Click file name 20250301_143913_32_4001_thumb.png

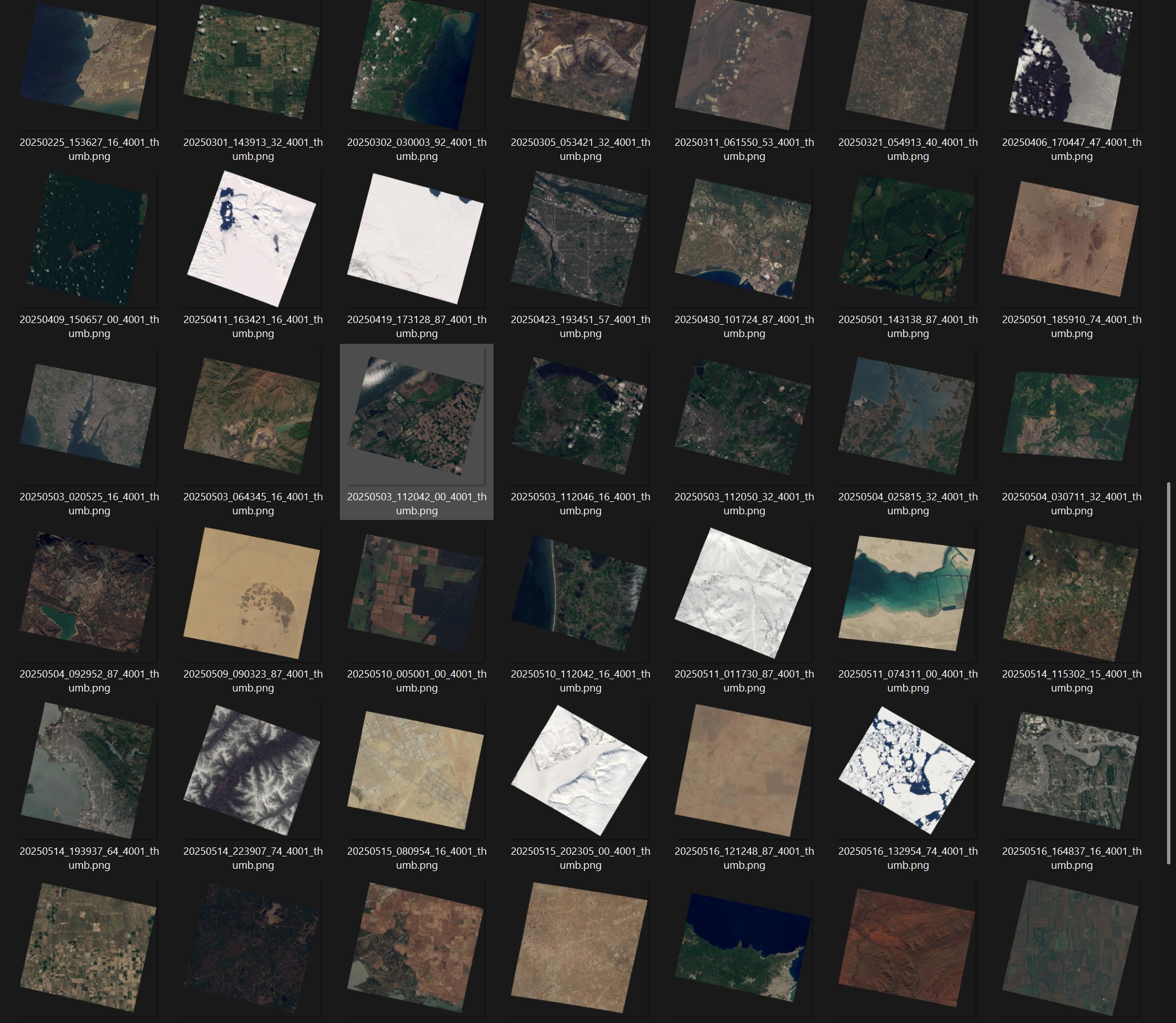(x=253, y=149)
